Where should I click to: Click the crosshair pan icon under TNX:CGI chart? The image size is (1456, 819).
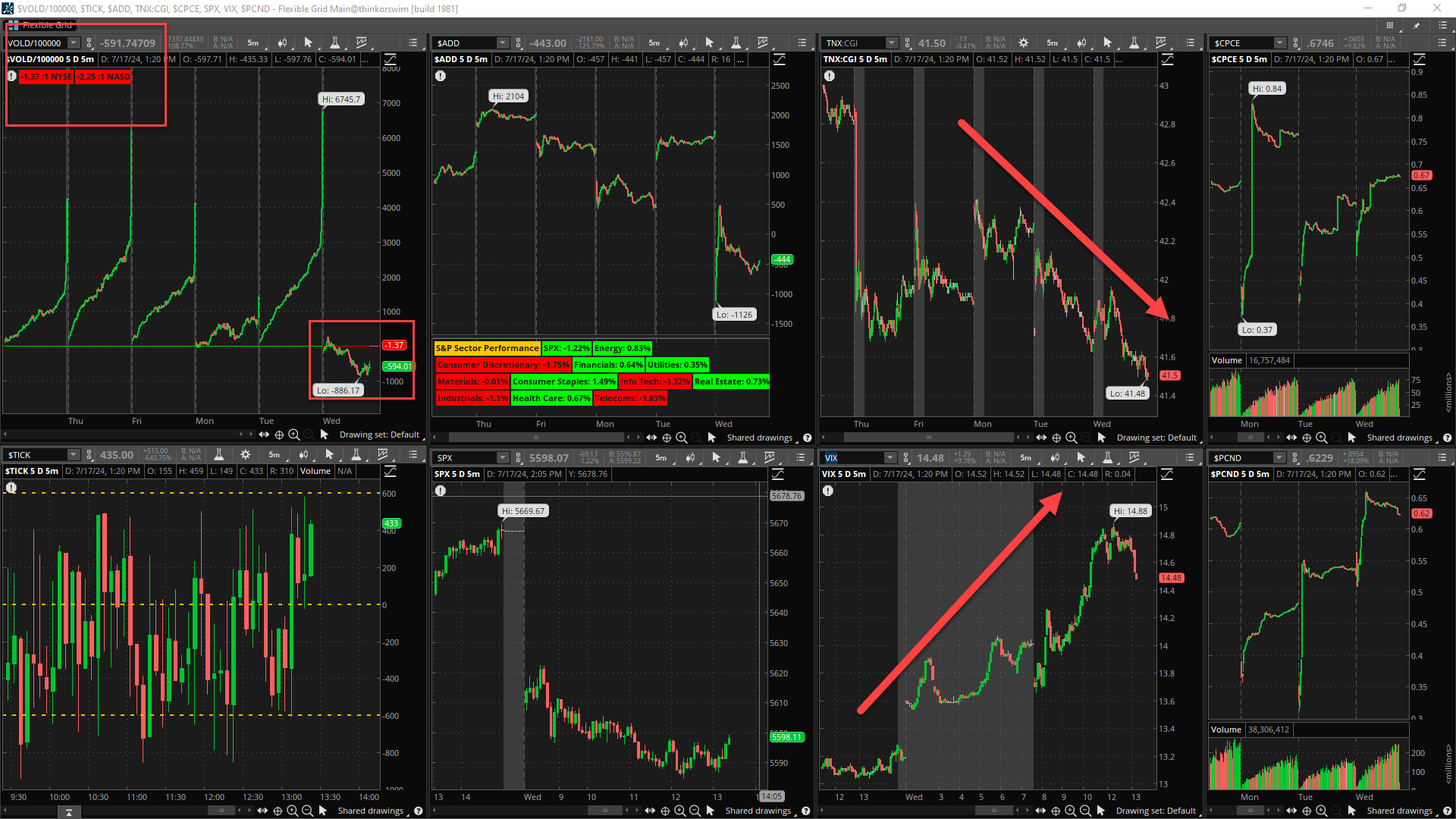coord(1056,438)
